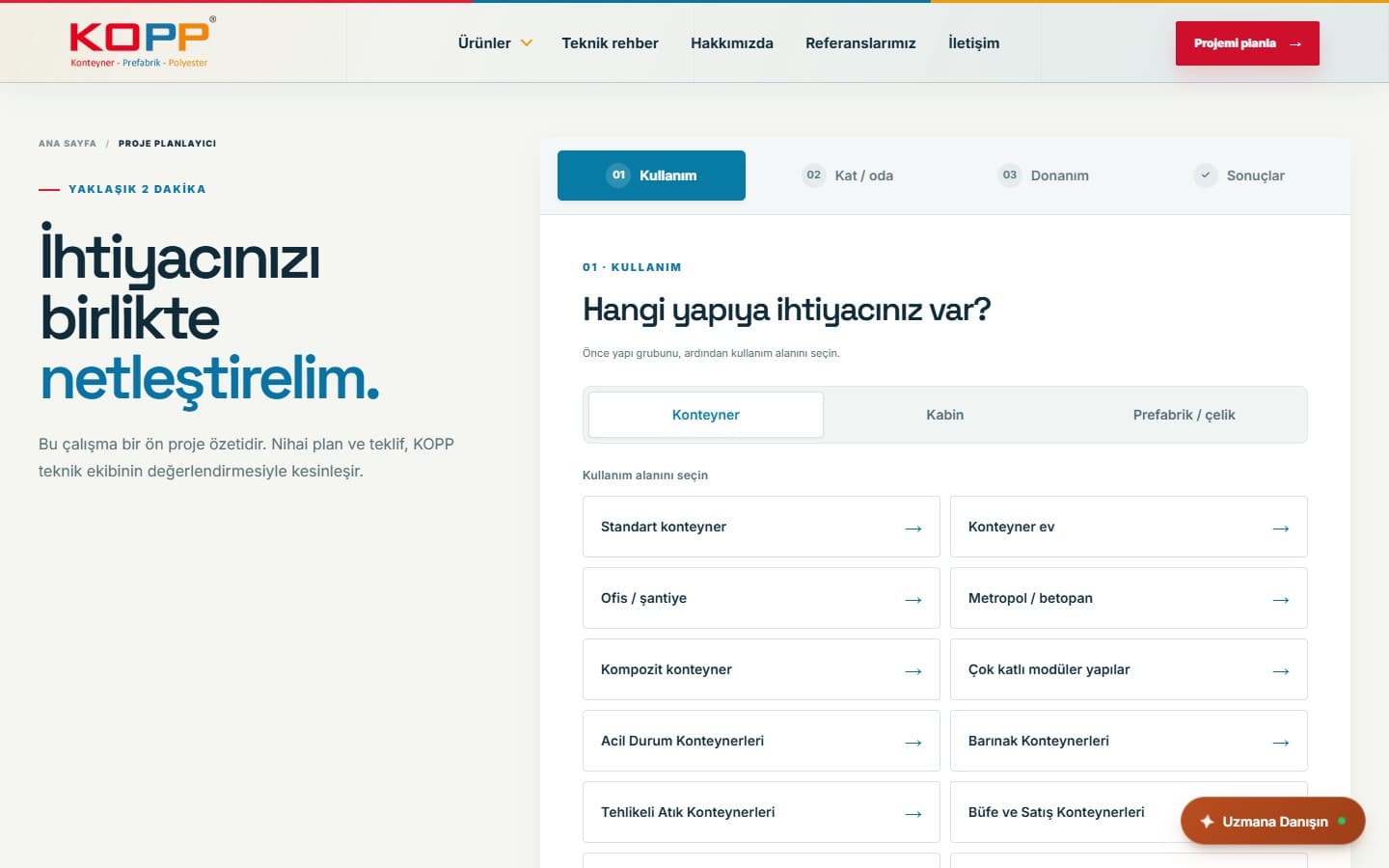Select step 03 Donanım
Viewport: 1389px width, 868px height.
[x=1043, y=176]
